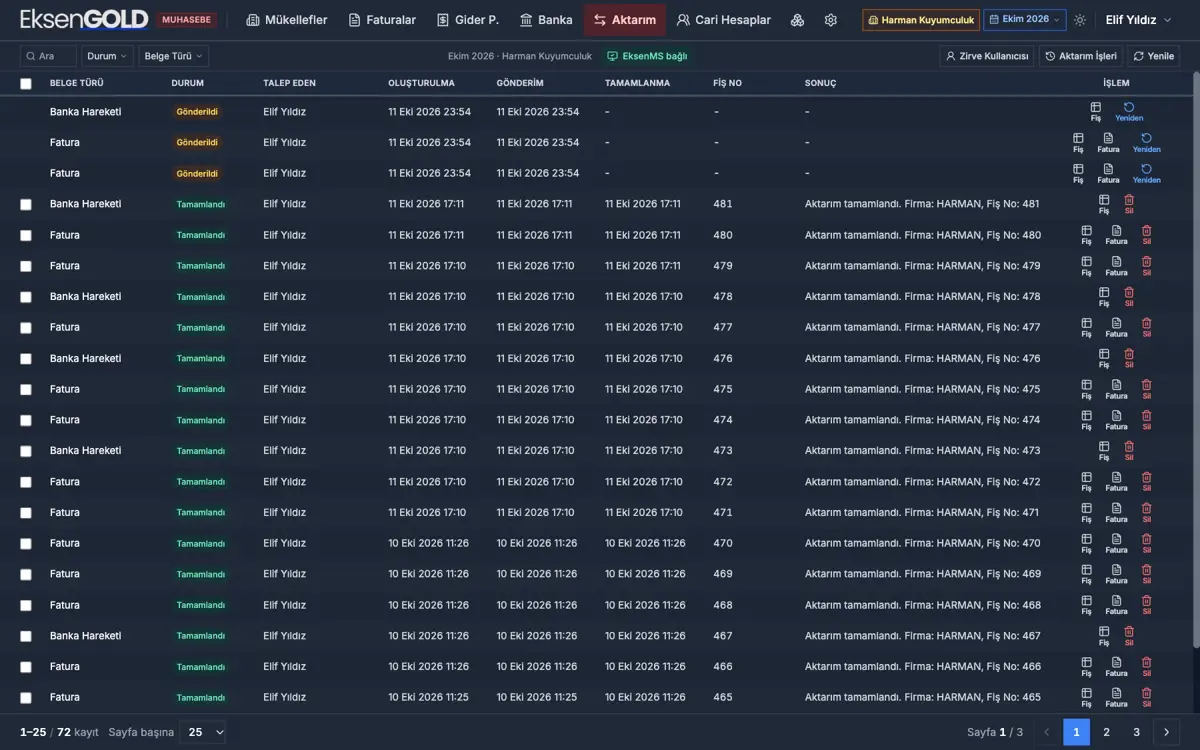View Fiş for transfer number 481
The width and height of the screenshot is (1200, 750).
coord(1104,204)
